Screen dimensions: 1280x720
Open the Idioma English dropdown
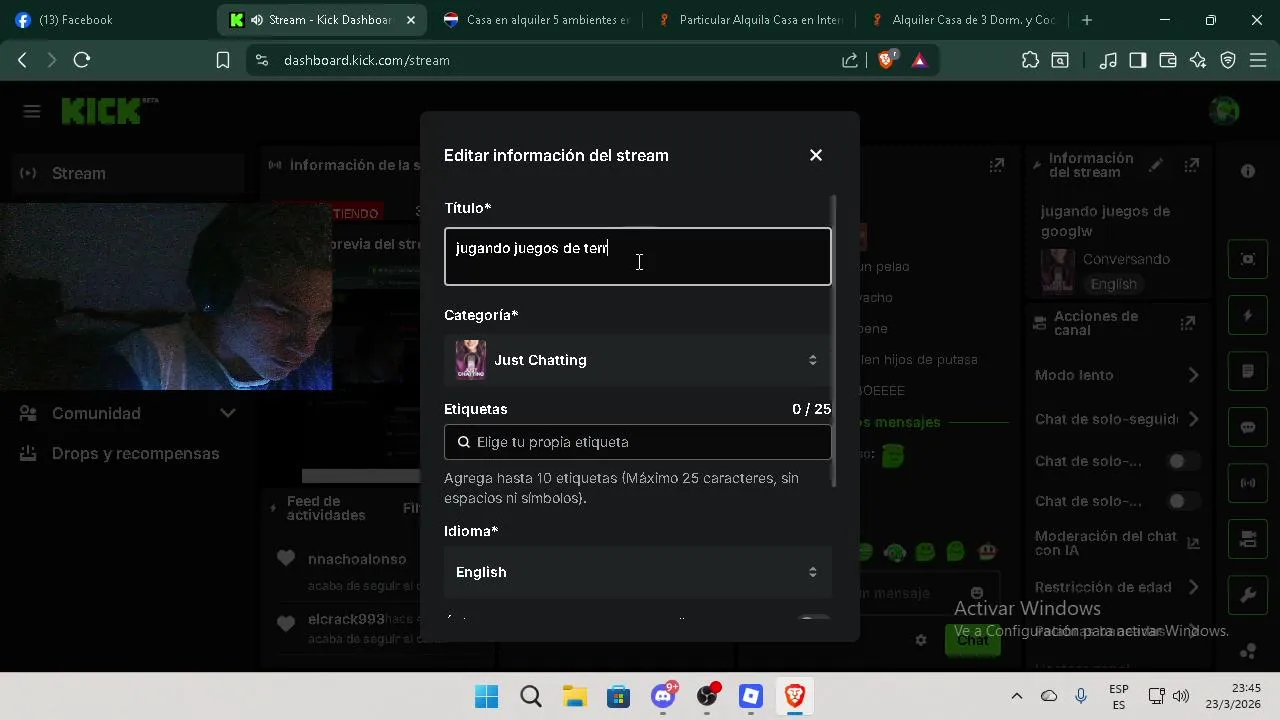[637, 572]
